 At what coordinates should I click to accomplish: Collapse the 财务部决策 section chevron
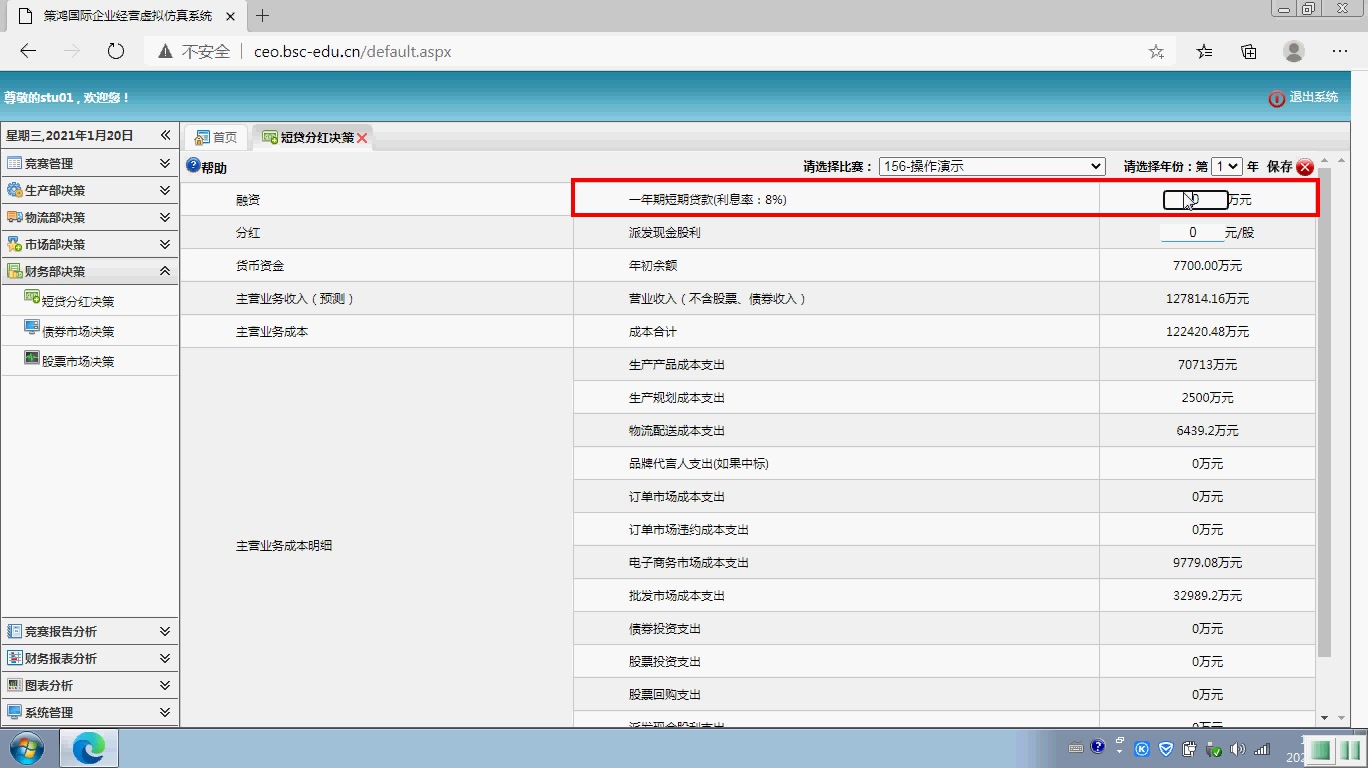[165, 271]
